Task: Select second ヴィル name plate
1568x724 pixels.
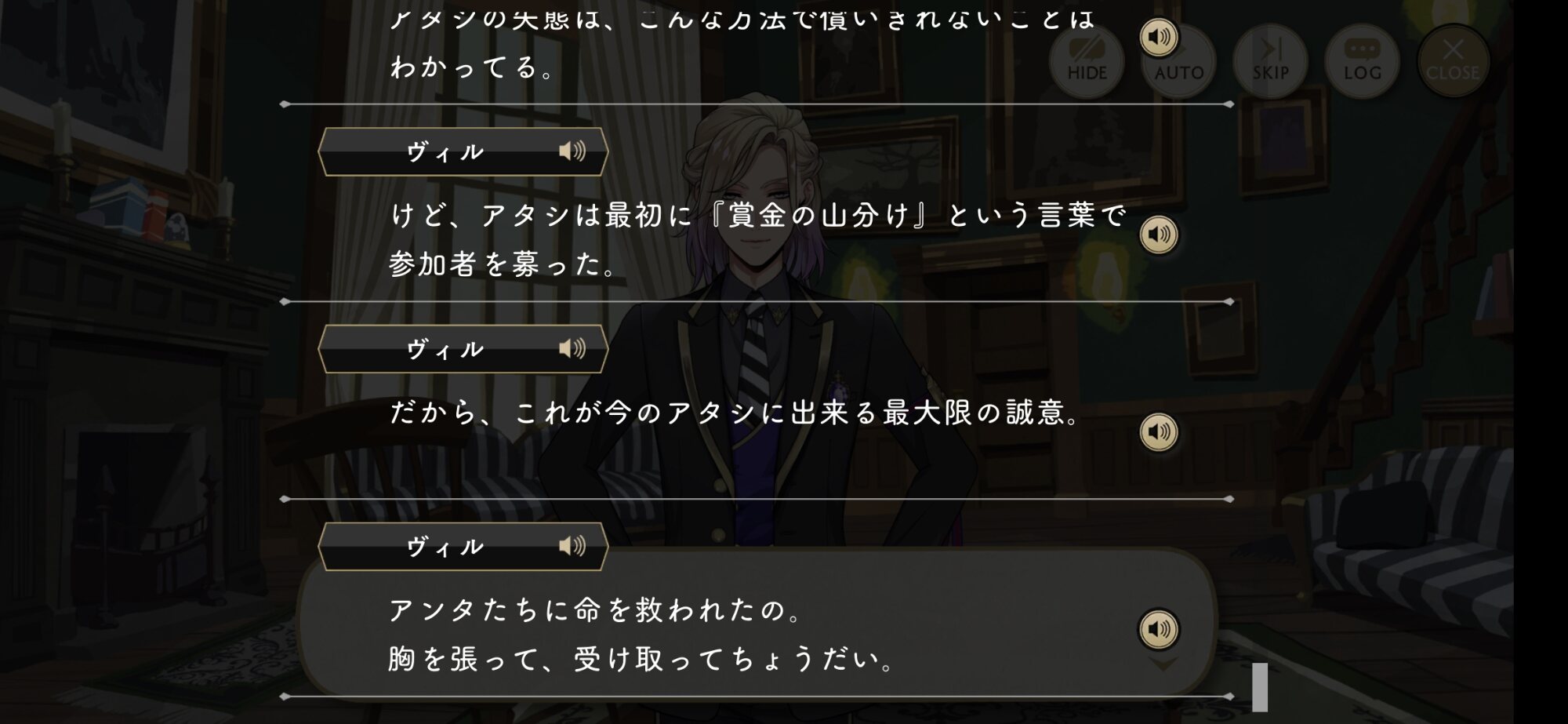Action: [463, 348]
